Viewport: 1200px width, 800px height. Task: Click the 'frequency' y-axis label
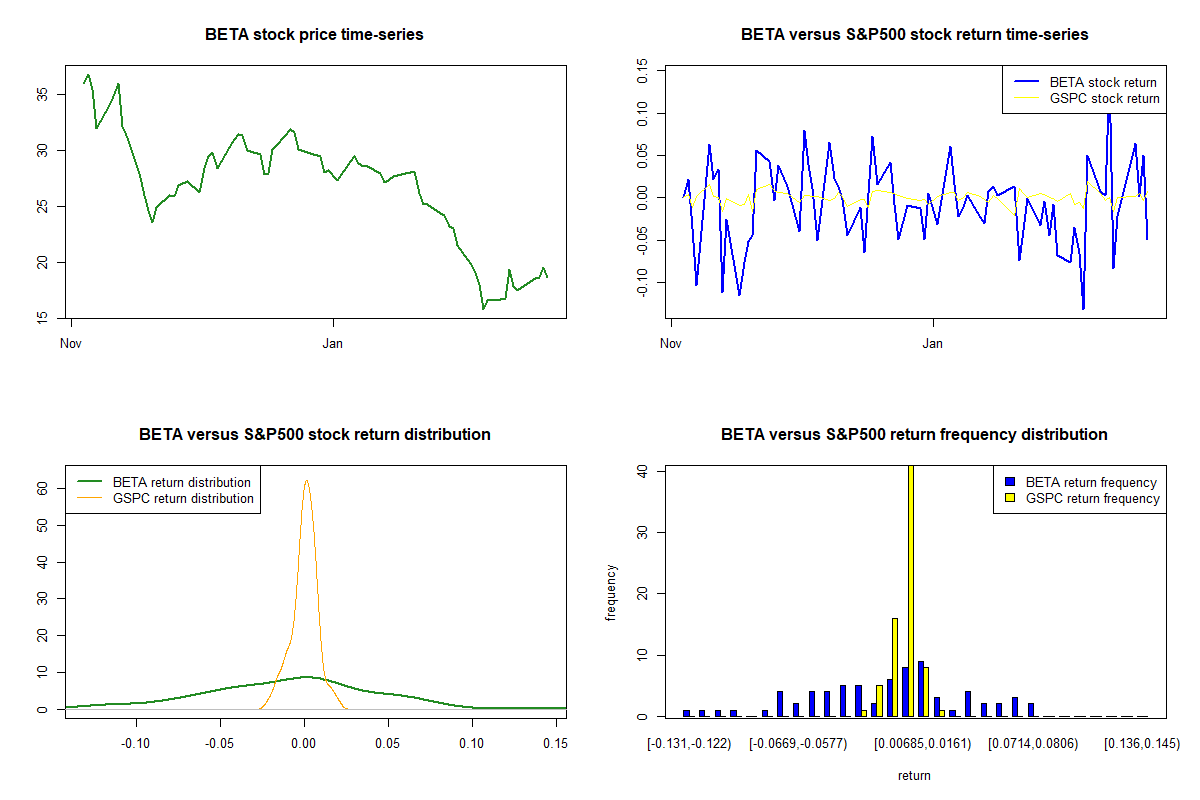pyautogui.click(x=612, y=592)
